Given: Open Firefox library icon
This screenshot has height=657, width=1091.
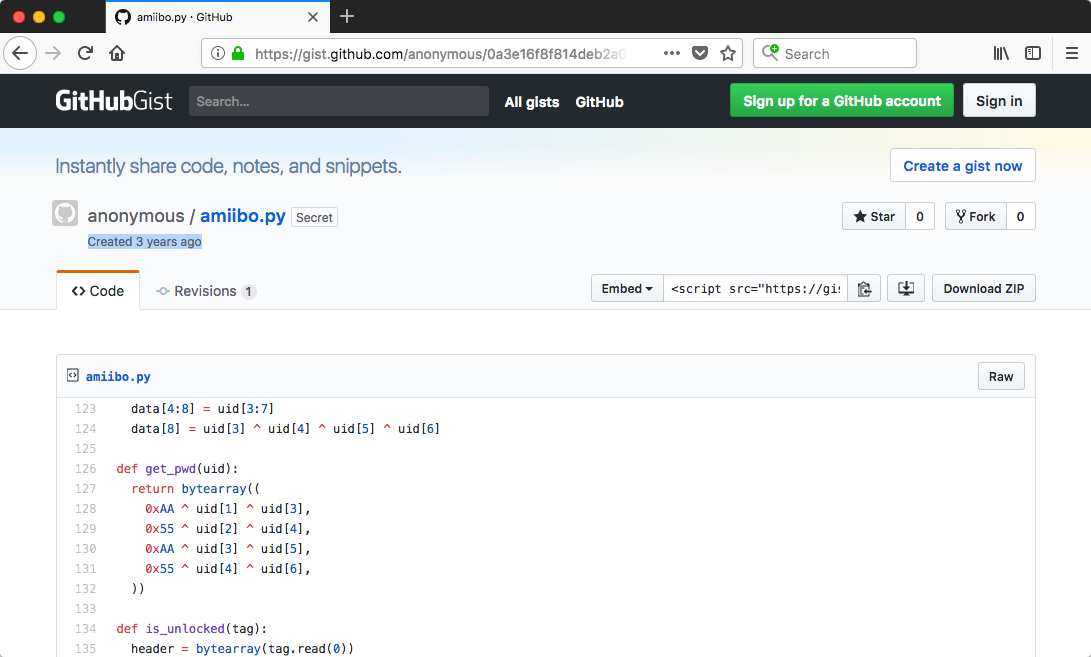Looking at the screenshot, I should [1001, 54].
